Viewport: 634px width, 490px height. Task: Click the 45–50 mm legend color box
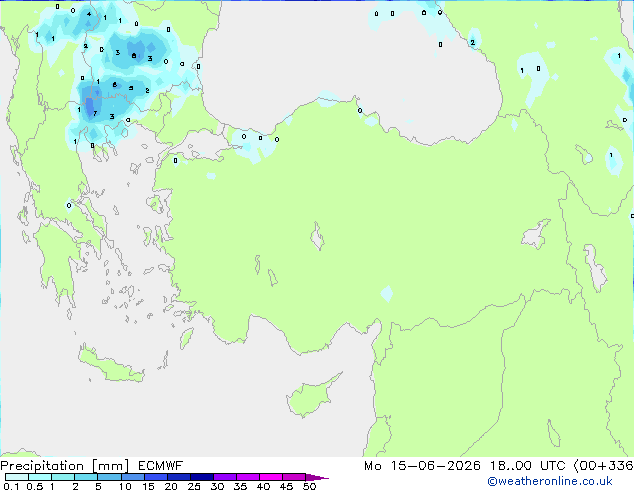tap(294, 477)
